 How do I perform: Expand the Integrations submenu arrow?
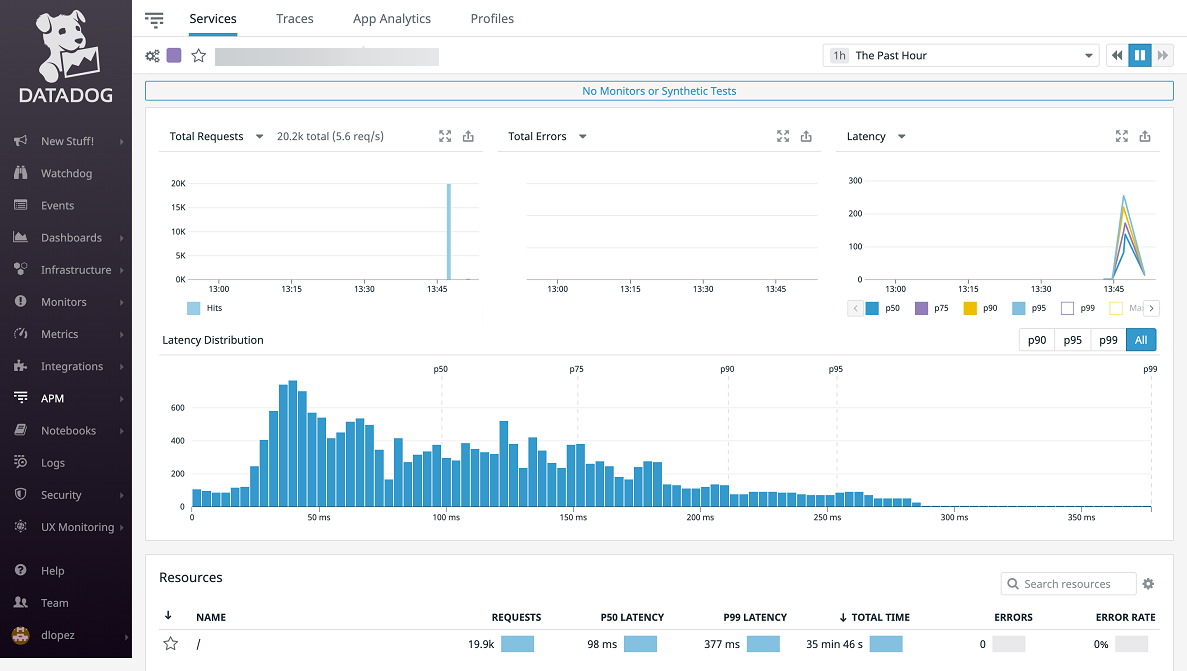click(121, 367)
